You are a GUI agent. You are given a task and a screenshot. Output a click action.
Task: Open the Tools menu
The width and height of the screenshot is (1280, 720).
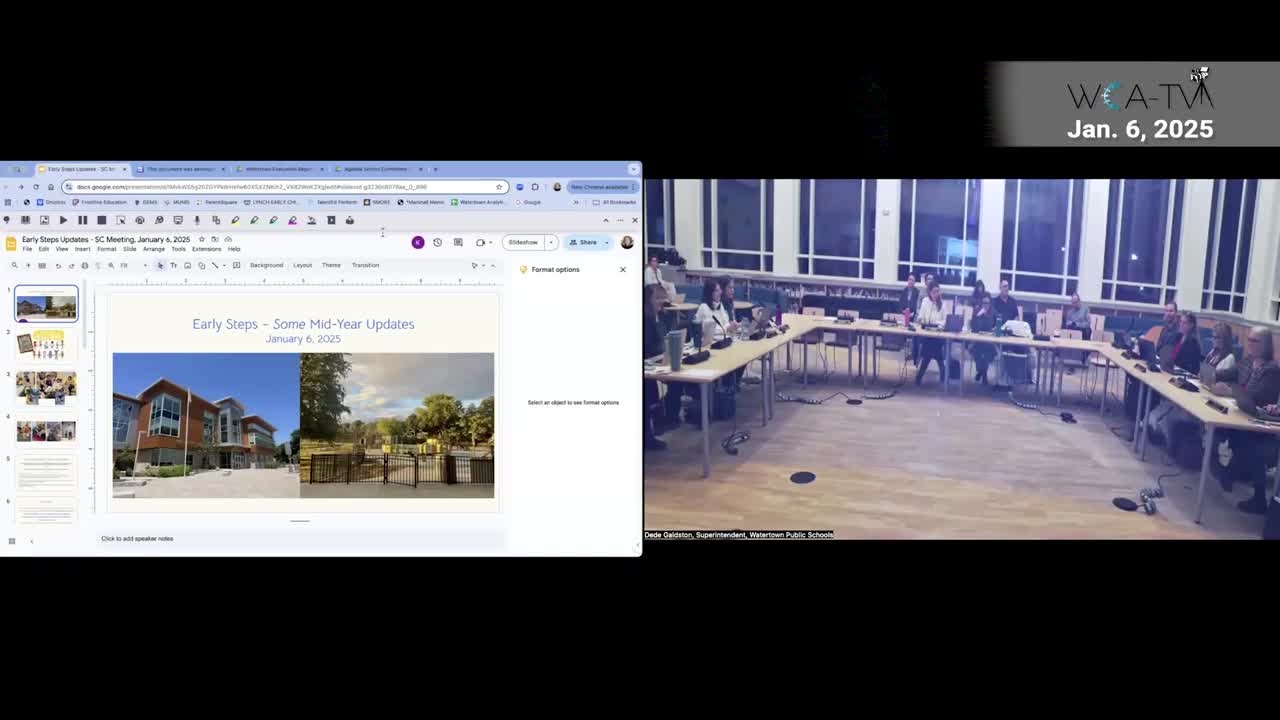point(178,249)
